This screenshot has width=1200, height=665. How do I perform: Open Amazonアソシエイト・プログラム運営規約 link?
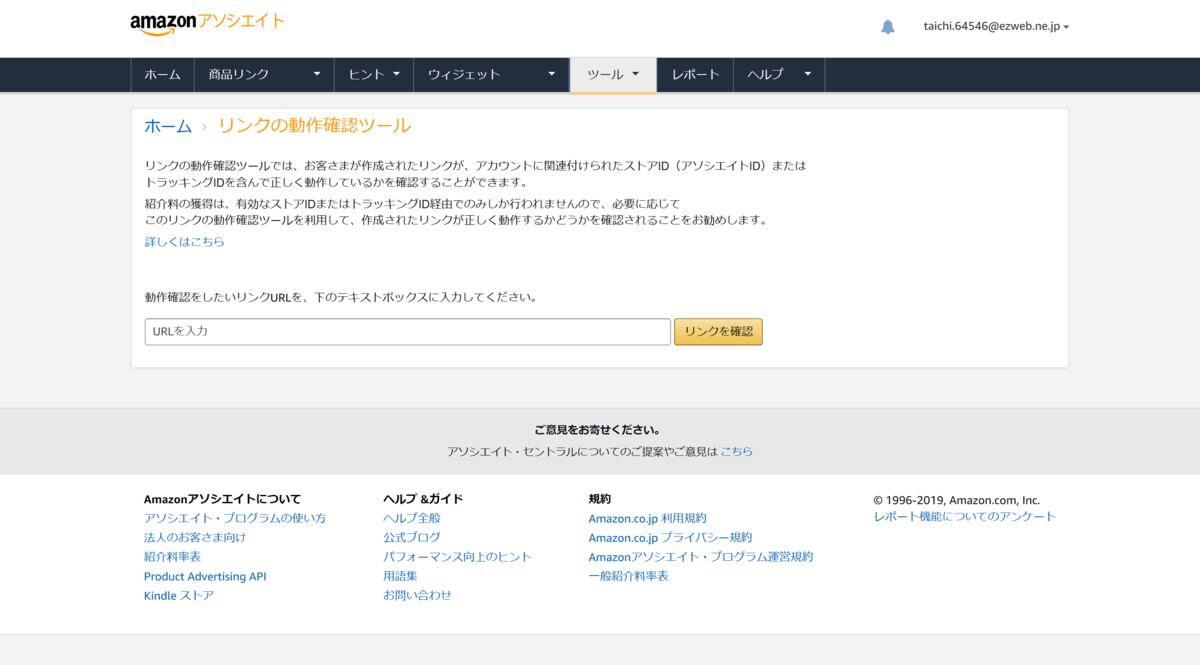click(x=701, y=557)
